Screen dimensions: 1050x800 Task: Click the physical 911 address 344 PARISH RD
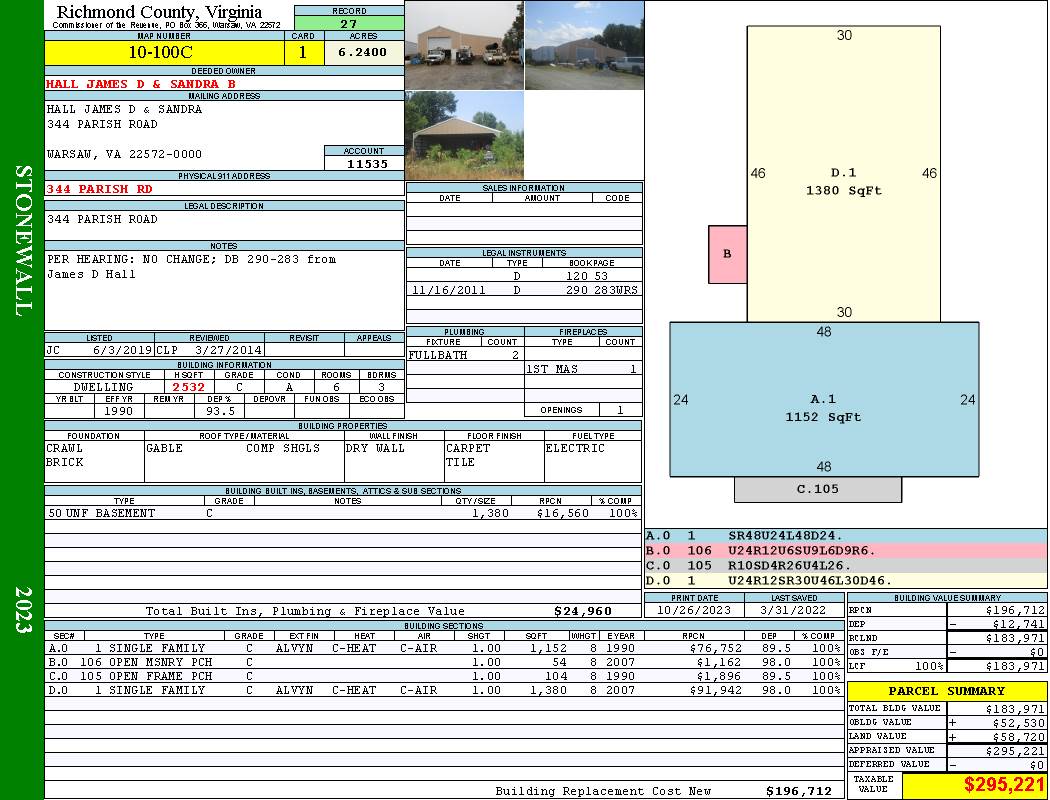tap(100, 189)
